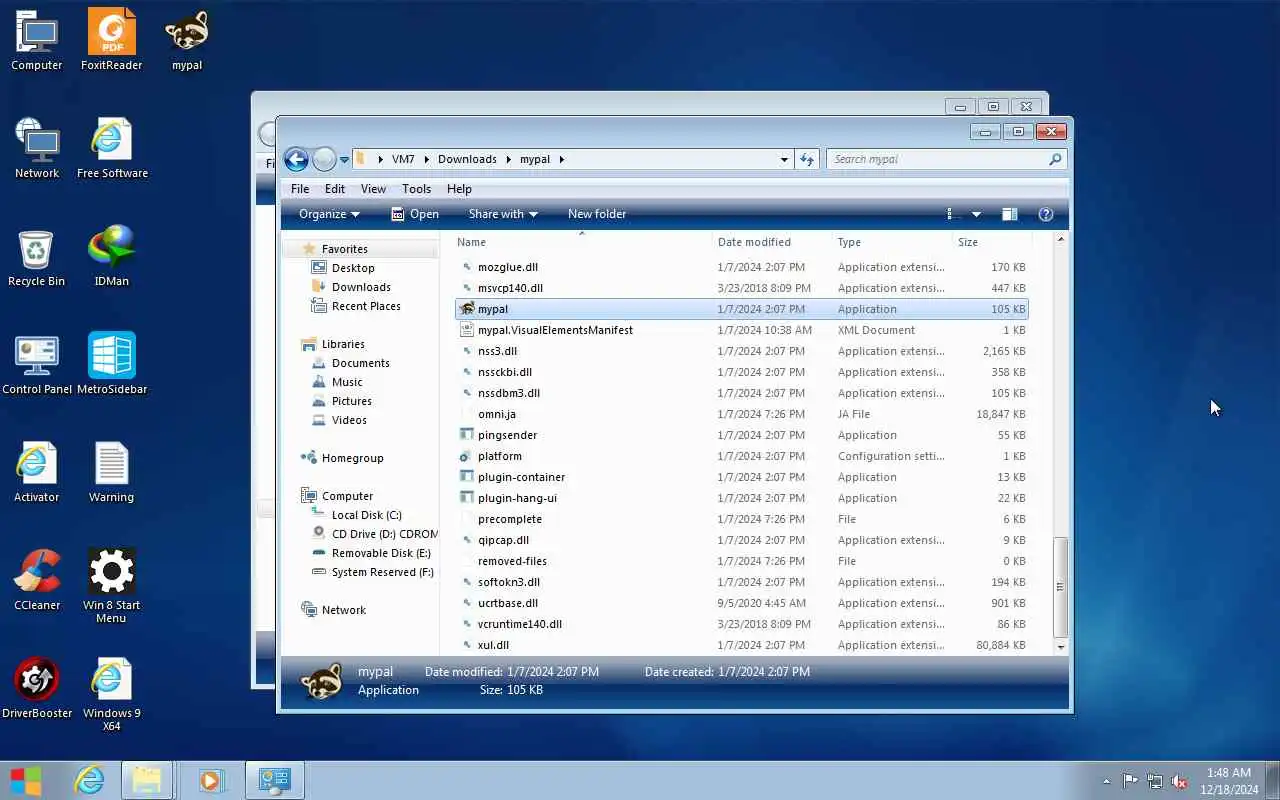
Task: Select the DriverBooster desktop icon
Action: click(x=37, y=689)
